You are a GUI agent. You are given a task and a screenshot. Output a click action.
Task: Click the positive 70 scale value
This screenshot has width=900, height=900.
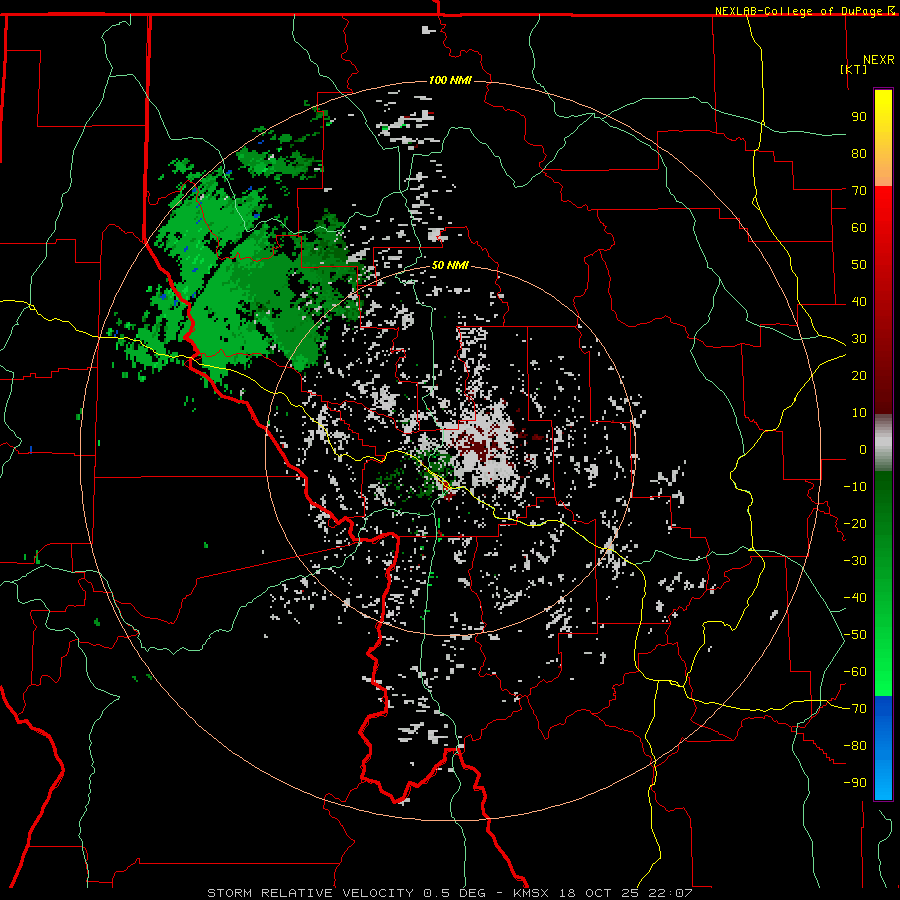click(x=859, y=191)
